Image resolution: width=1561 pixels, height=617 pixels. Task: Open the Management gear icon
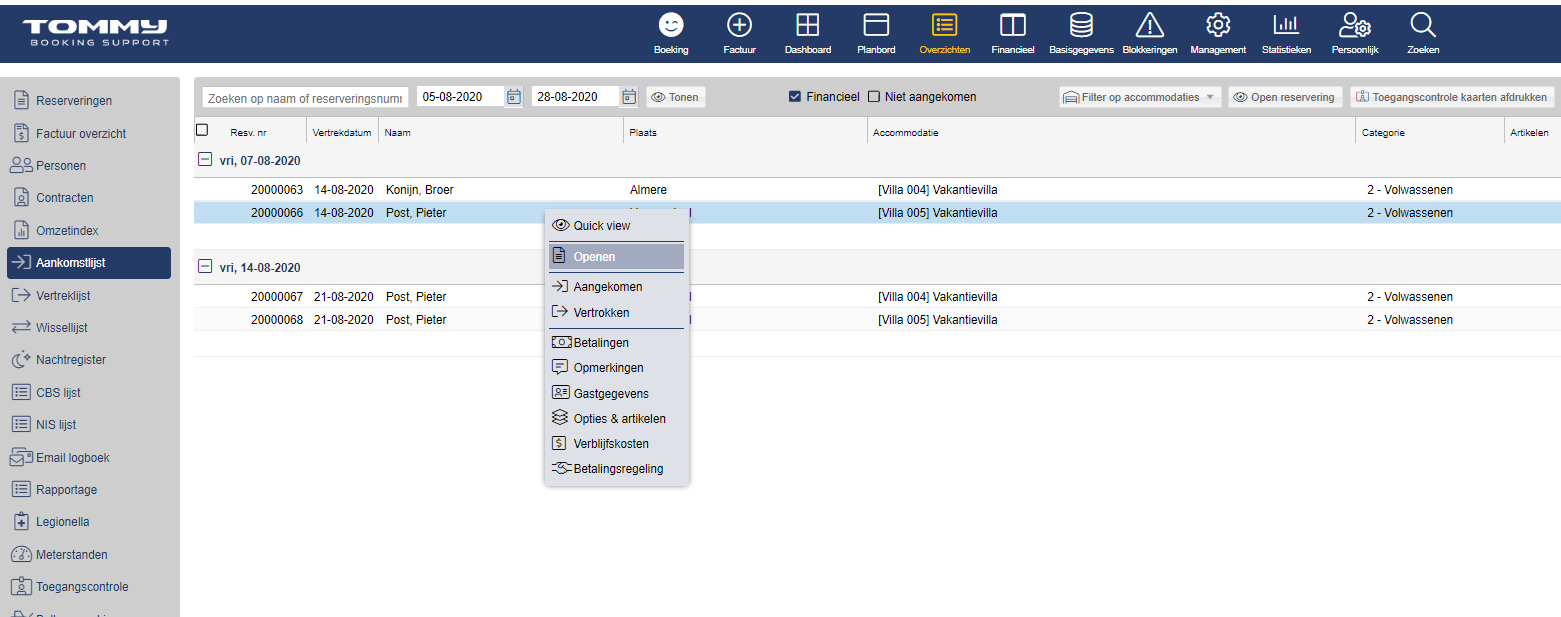coord(1218,25)
